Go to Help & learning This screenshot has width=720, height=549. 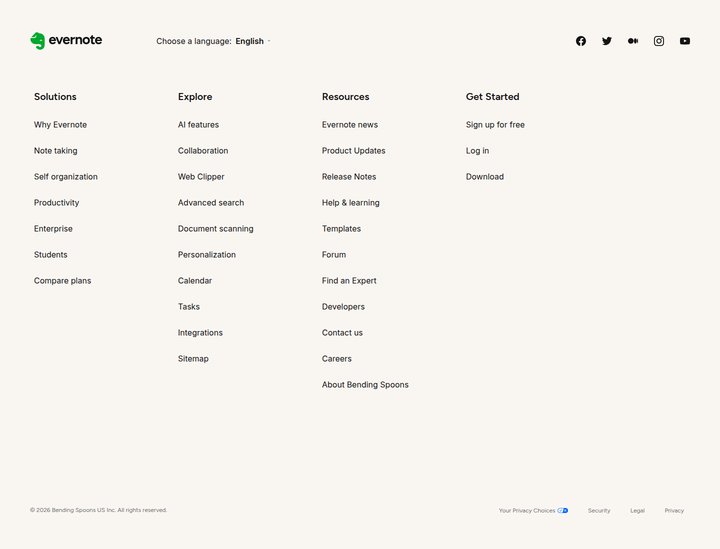tap(351, 203)
